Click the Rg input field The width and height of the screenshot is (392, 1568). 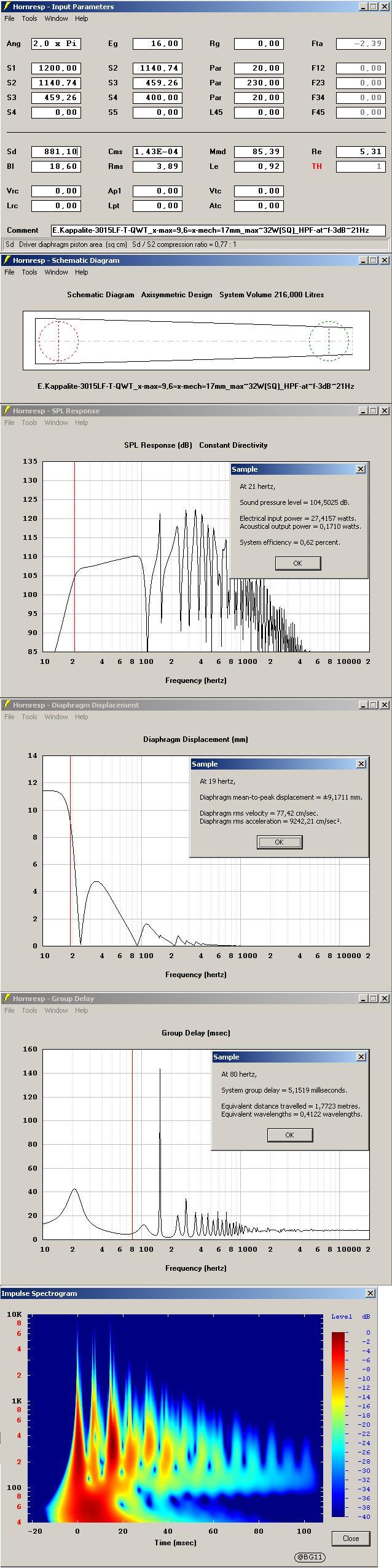pos(259,44)
